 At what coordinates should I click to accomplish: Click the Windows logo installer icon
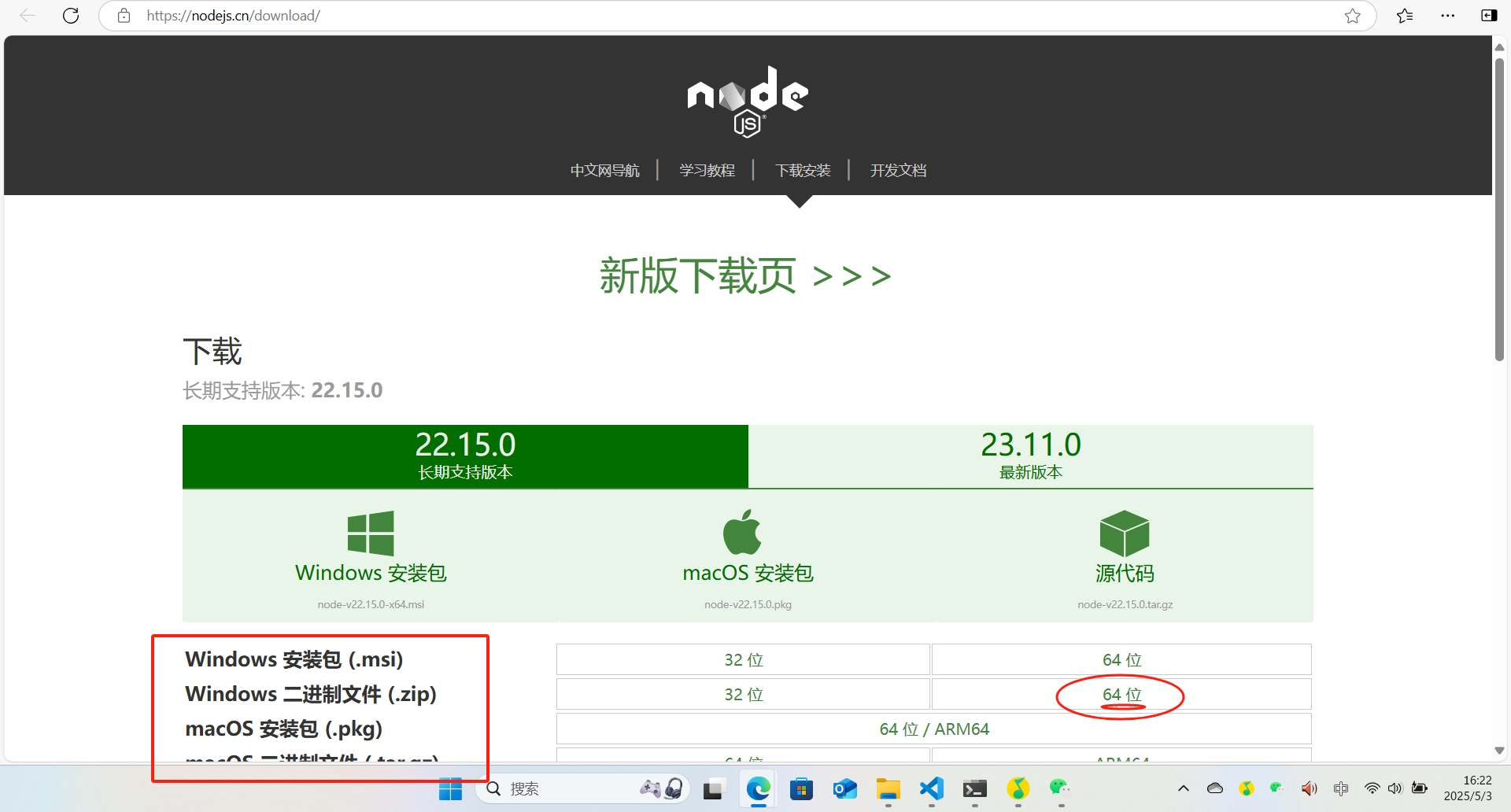click(x=371, y=533)
